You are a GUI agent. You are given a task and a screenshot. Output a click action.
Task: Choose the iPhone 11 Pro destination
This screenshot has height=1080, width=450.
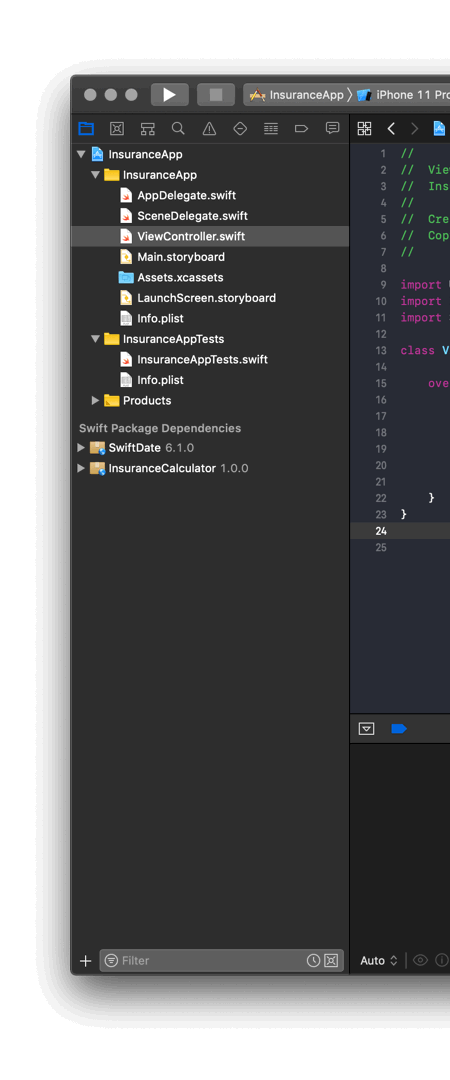[404, 95]
